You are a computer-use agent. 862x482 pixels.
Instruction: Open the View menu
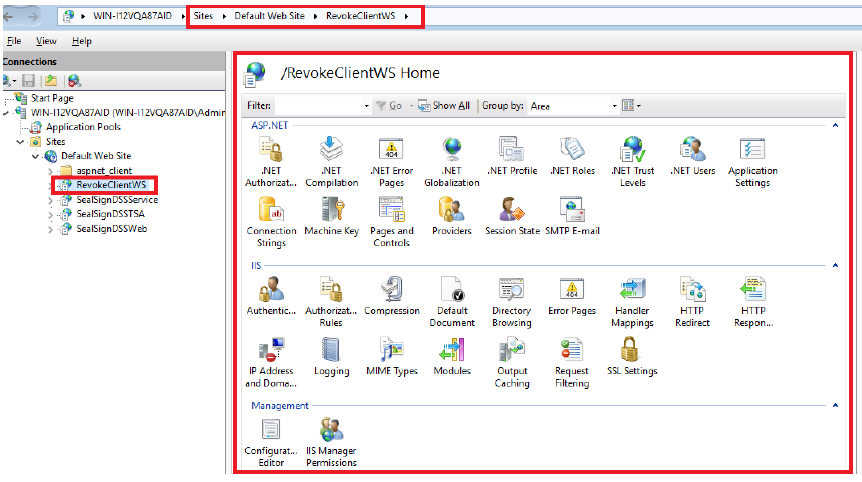46,41
